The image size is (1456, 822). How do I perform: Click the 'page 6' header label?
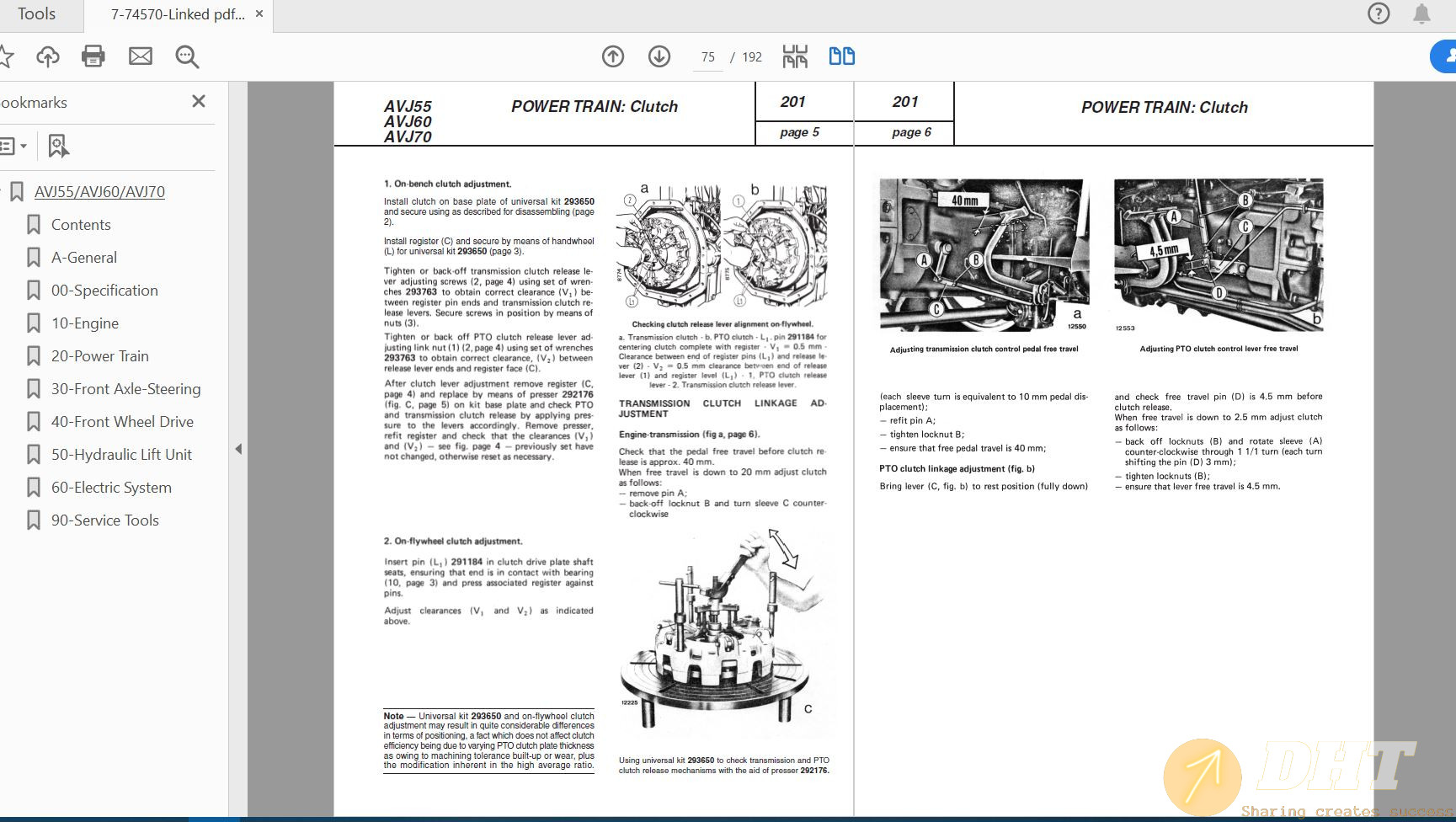click(911, 132)
